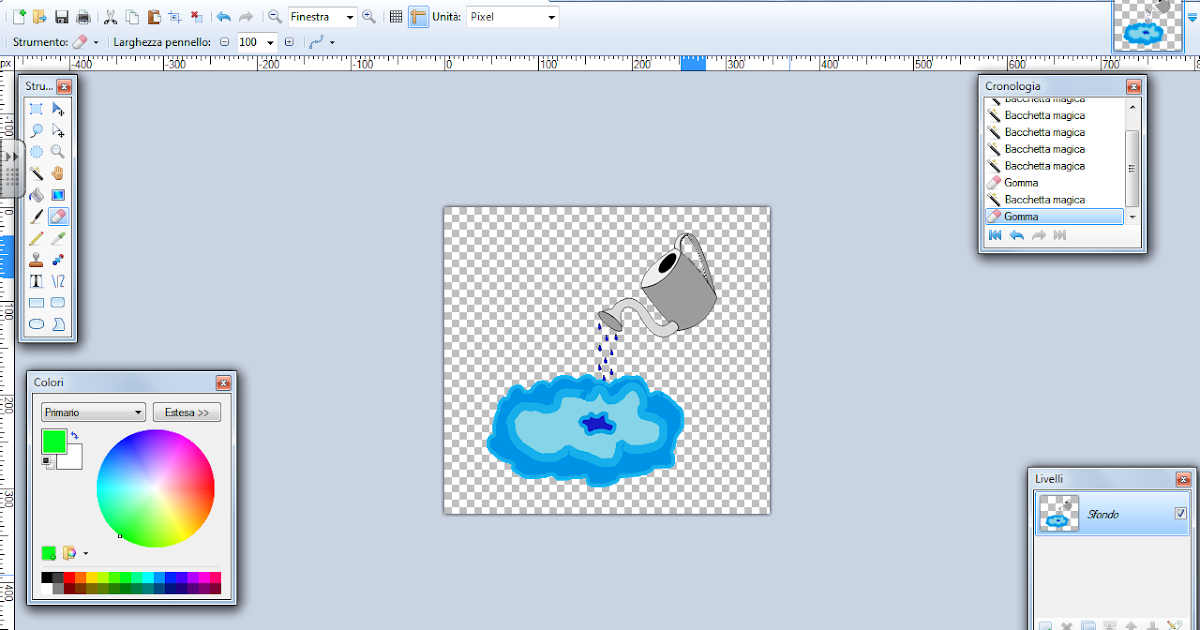Reset colors to black and white
The height and width of the screenshot is (630, 1200).
click(47, 462)
